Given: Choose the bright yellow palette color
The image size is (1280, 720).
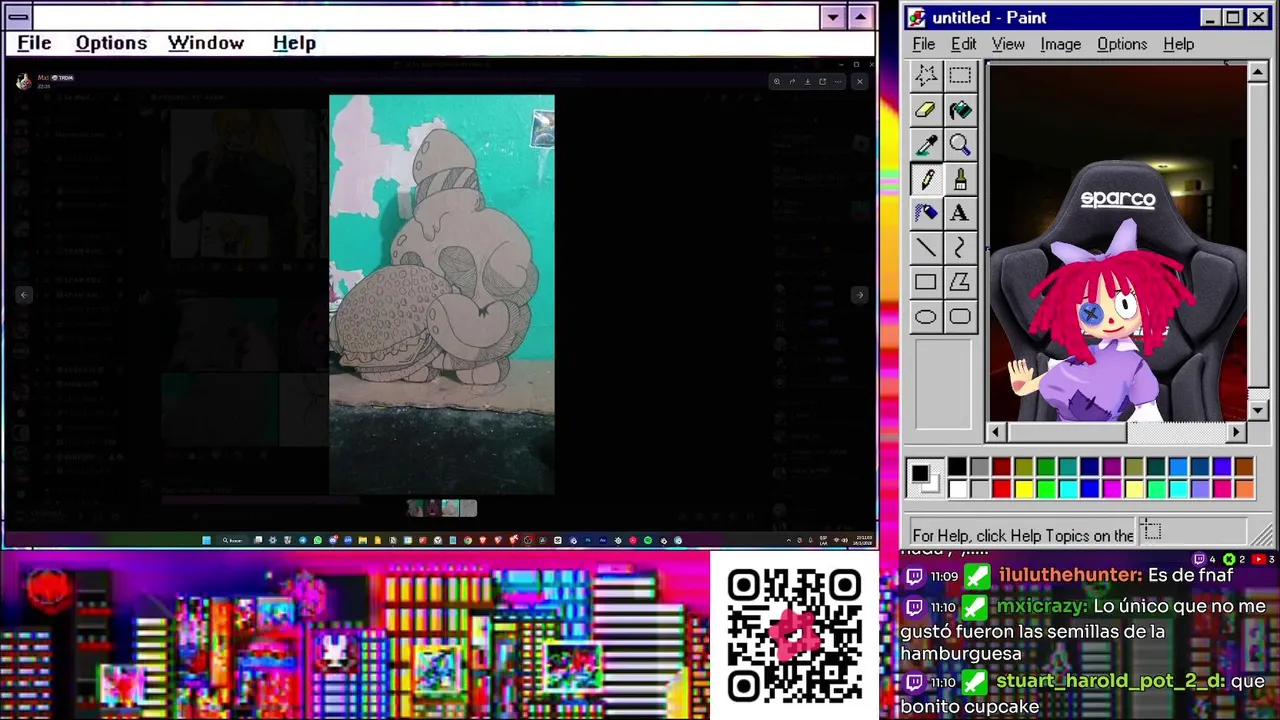Looking at the screenshot, I should coord(1023,489).
